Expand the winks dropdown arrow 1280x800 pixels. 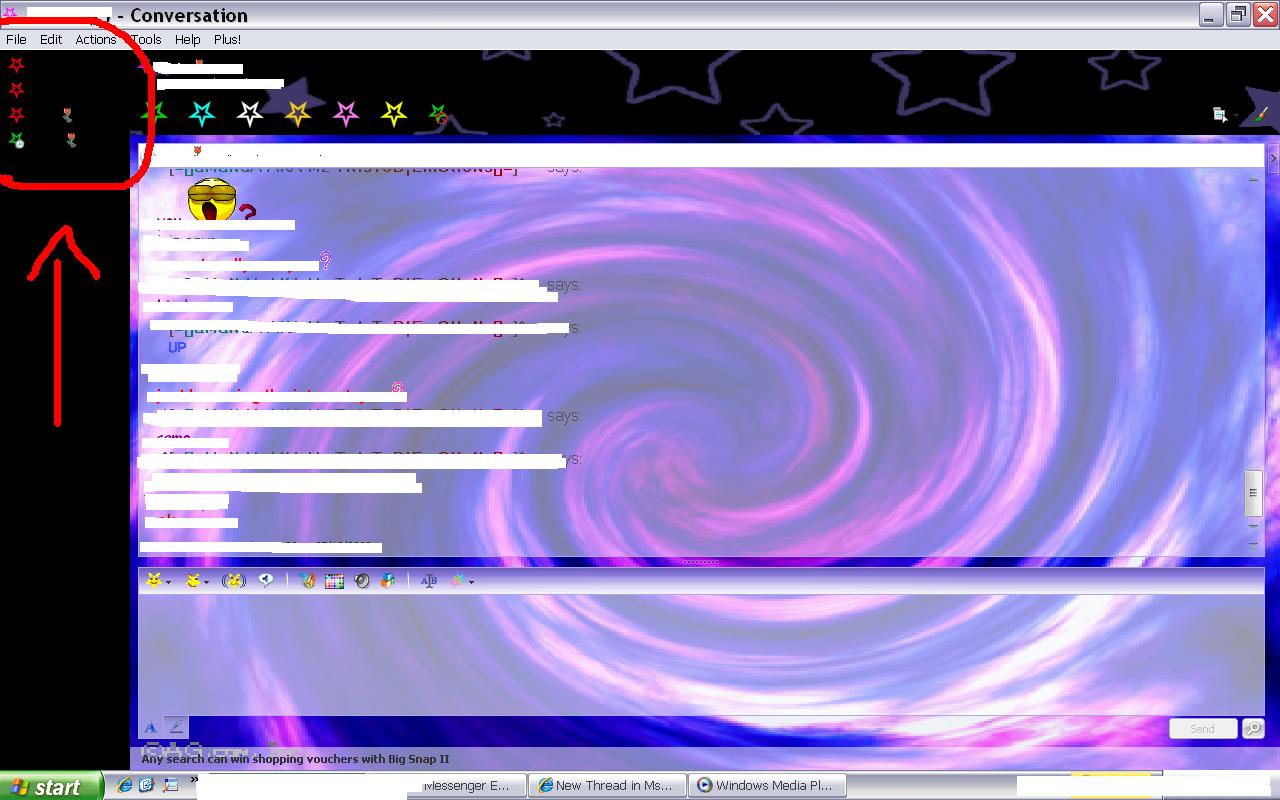pos(208,582)
